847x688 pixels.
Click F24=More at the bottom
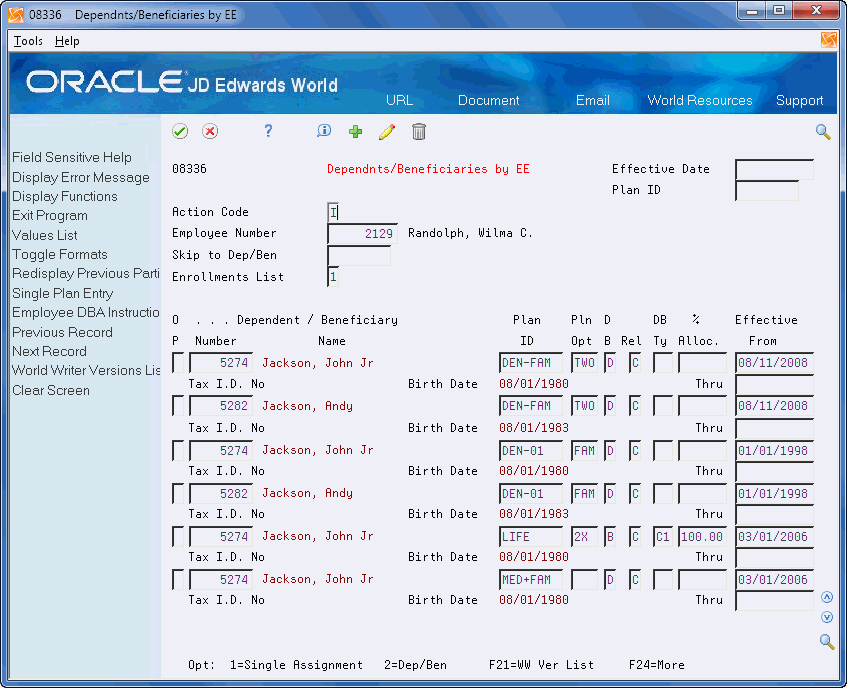click(656, 665)
